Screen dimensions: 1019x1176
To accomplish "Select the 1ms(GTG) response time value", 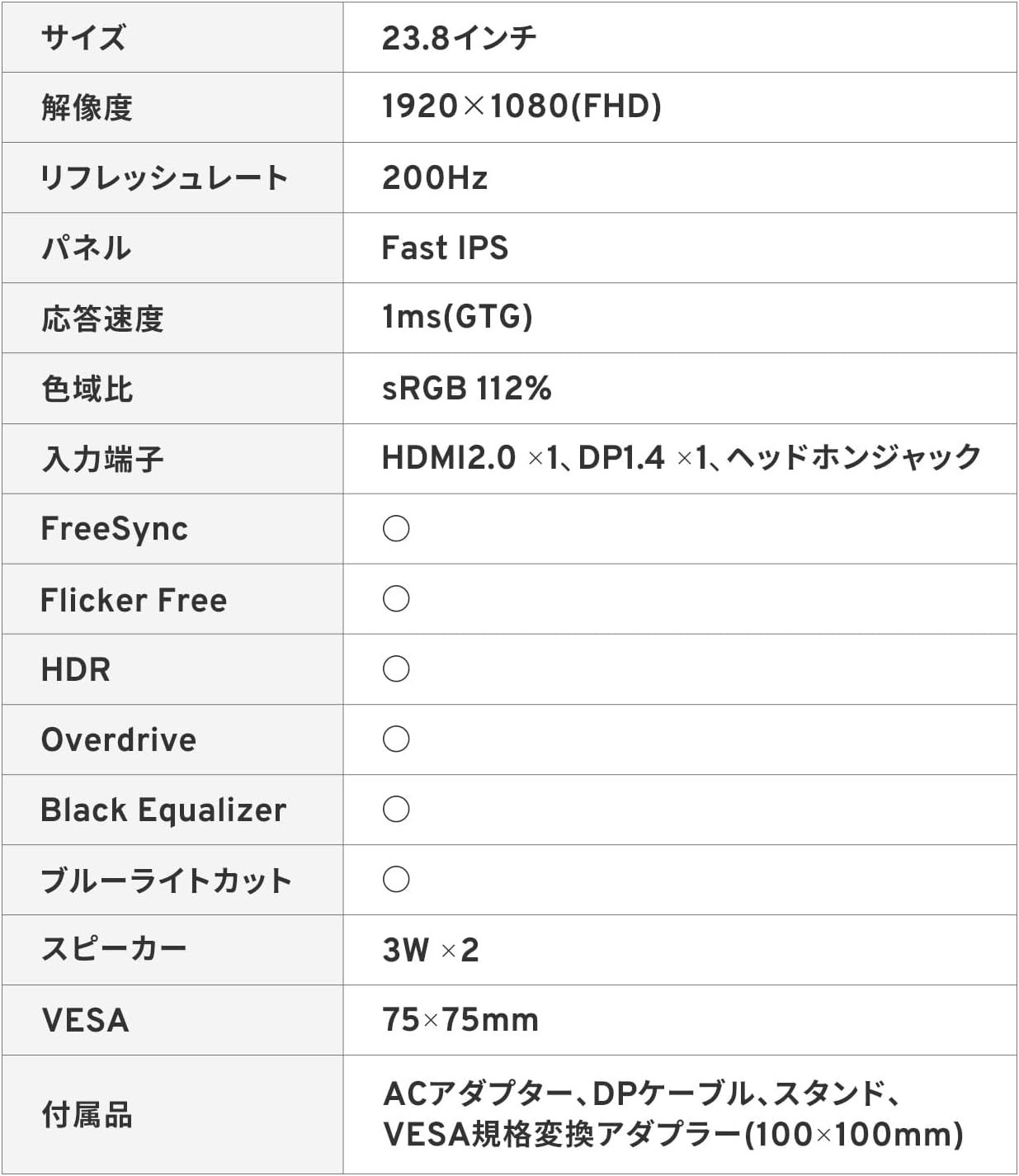I will point(457,317).
